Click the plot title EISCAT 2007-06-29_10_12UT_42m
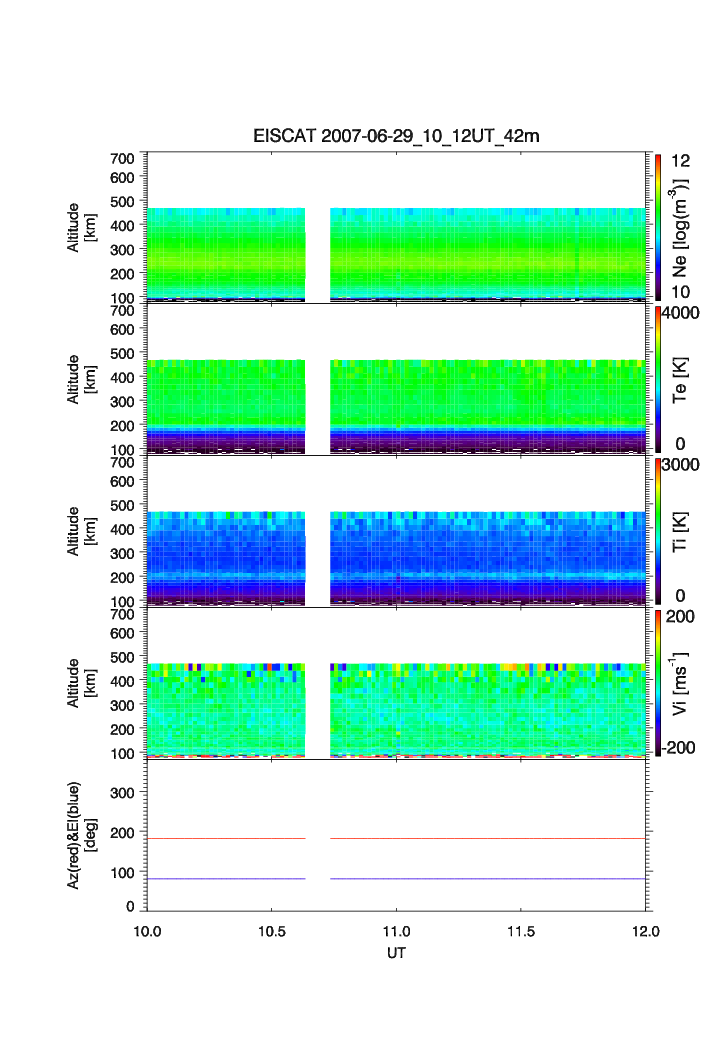This screenshot has width=708, height=1063. coord(395,136)
